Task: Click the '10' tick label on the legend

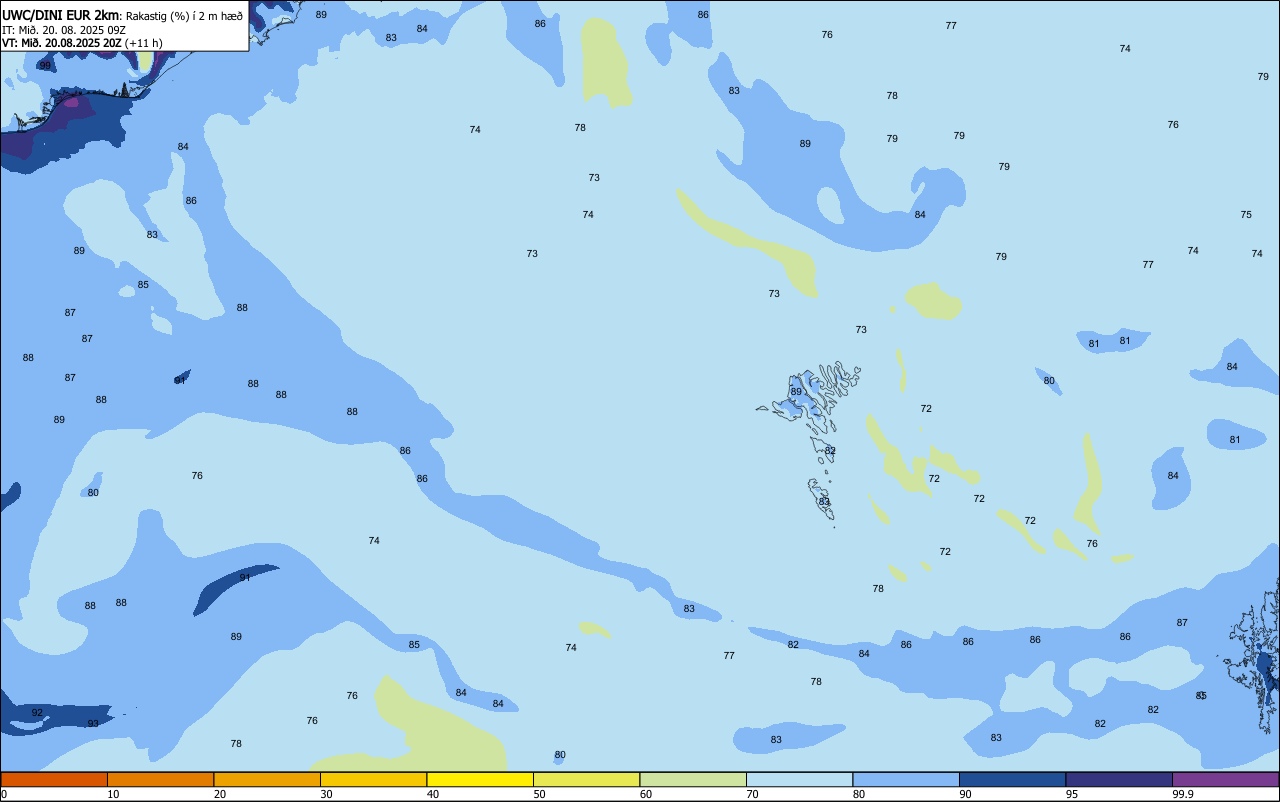Action: (113, 794)
